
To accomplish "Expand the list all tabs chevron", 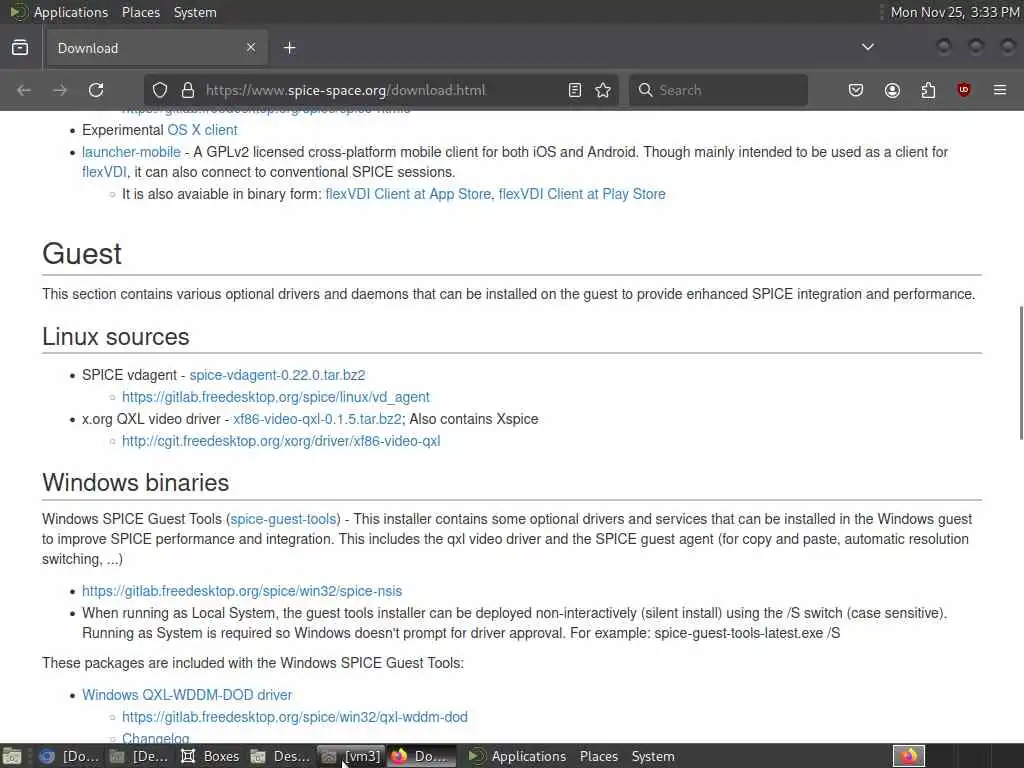I will (x=868, y=47).
